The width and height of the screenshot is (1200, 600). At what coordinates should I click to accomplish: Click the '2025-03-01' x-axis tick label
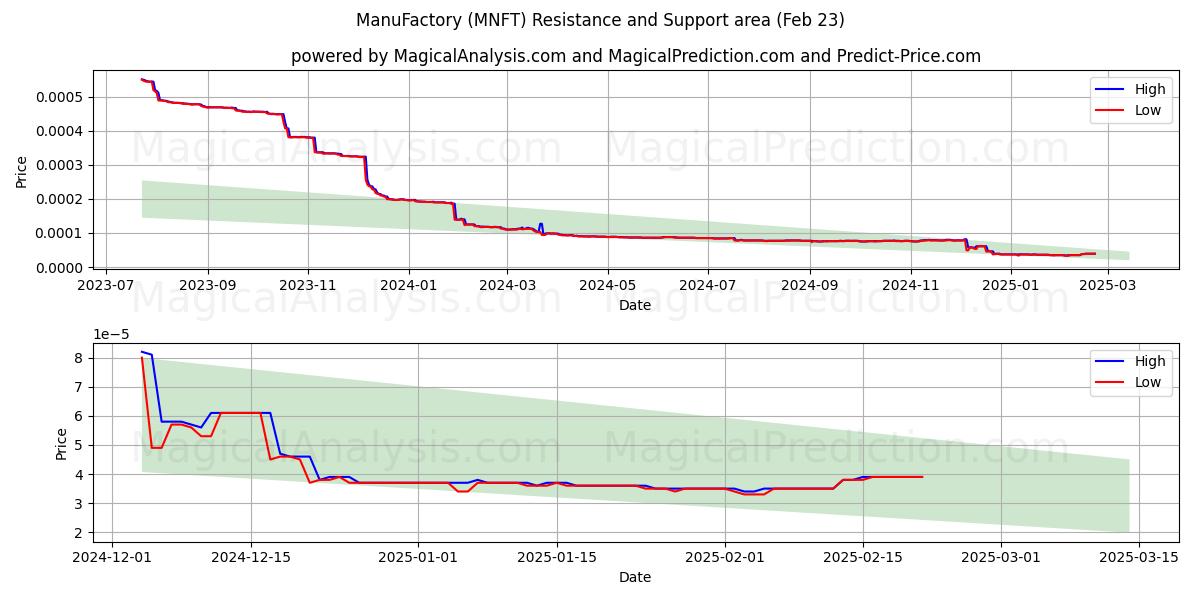pos(1000,558)
